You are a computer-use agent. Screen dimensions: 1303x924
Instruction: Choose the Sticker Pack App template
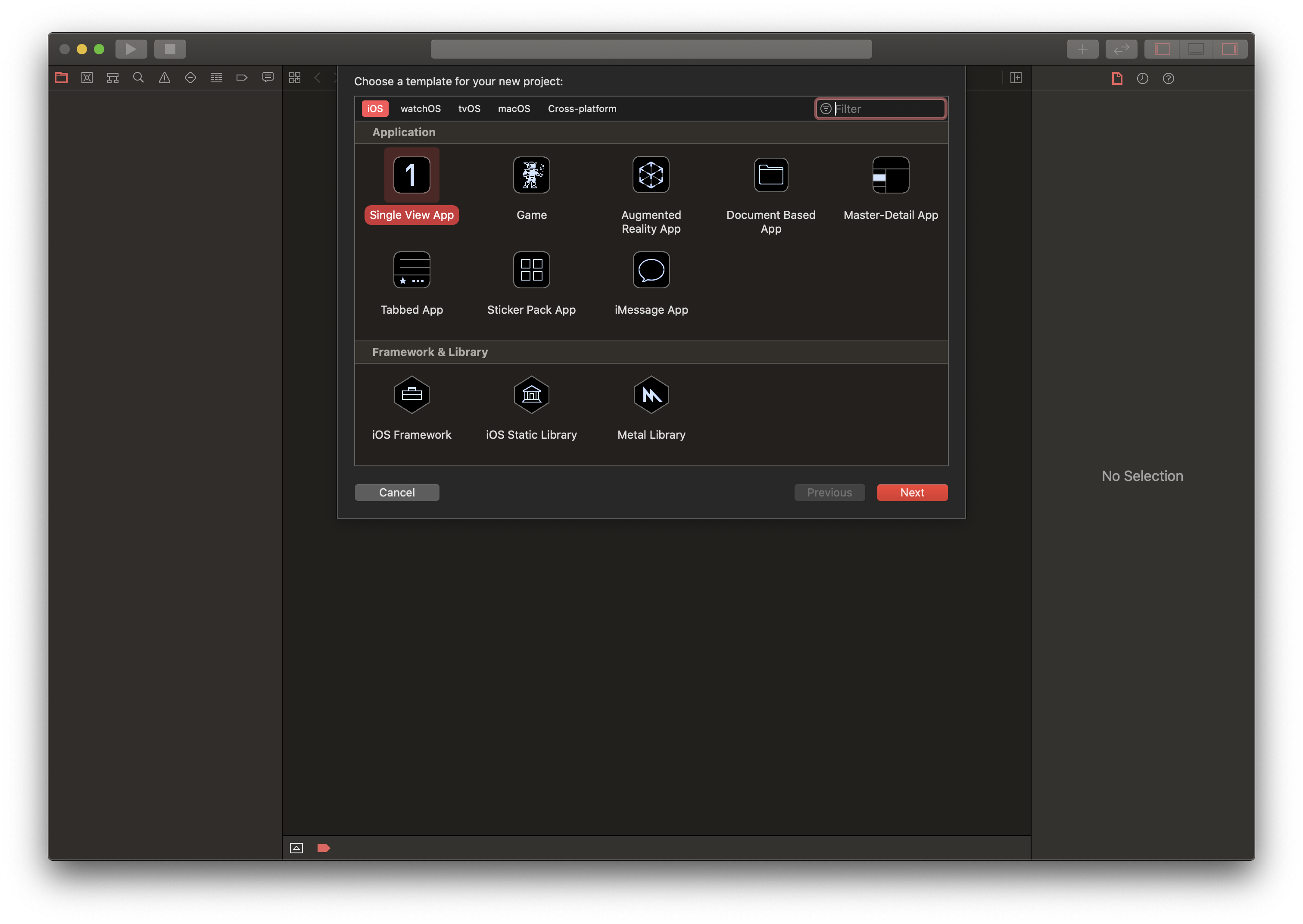531,270
